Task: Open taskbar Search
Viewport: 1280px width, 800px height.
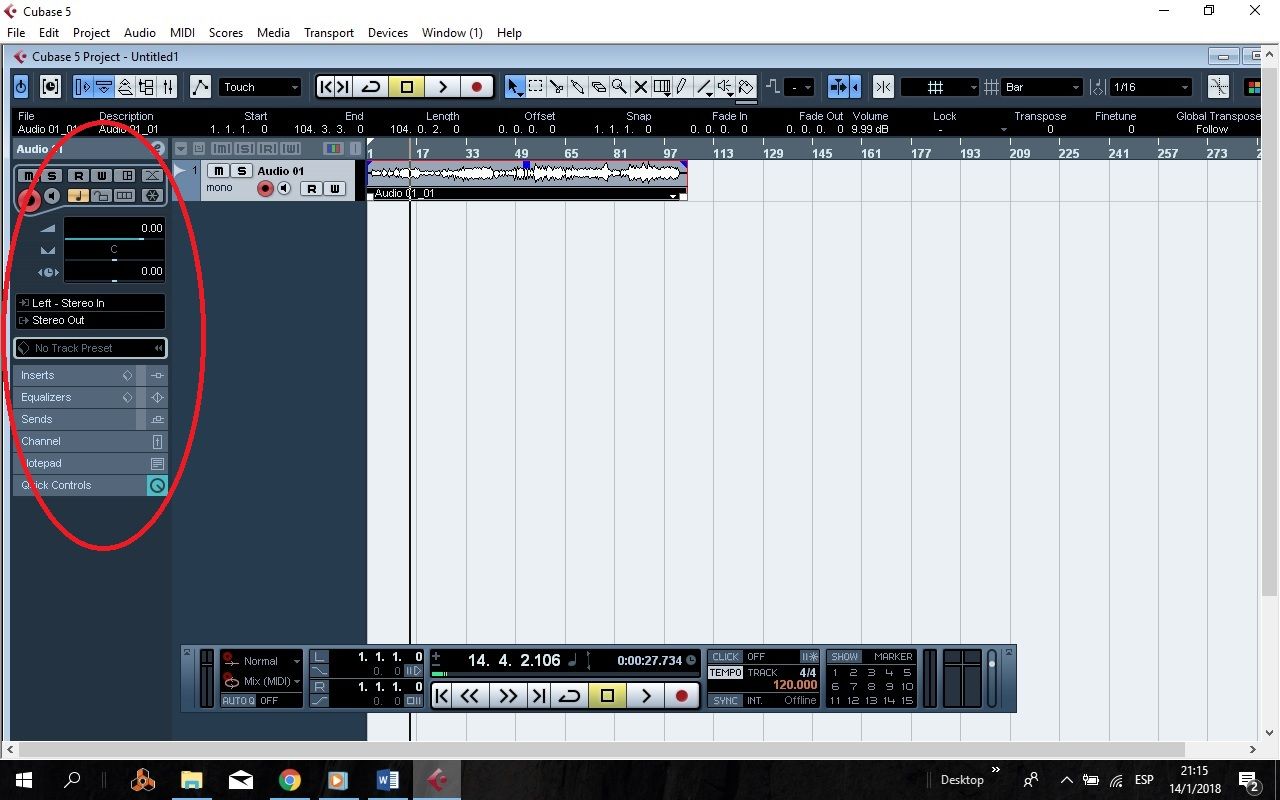Action: 72,780
